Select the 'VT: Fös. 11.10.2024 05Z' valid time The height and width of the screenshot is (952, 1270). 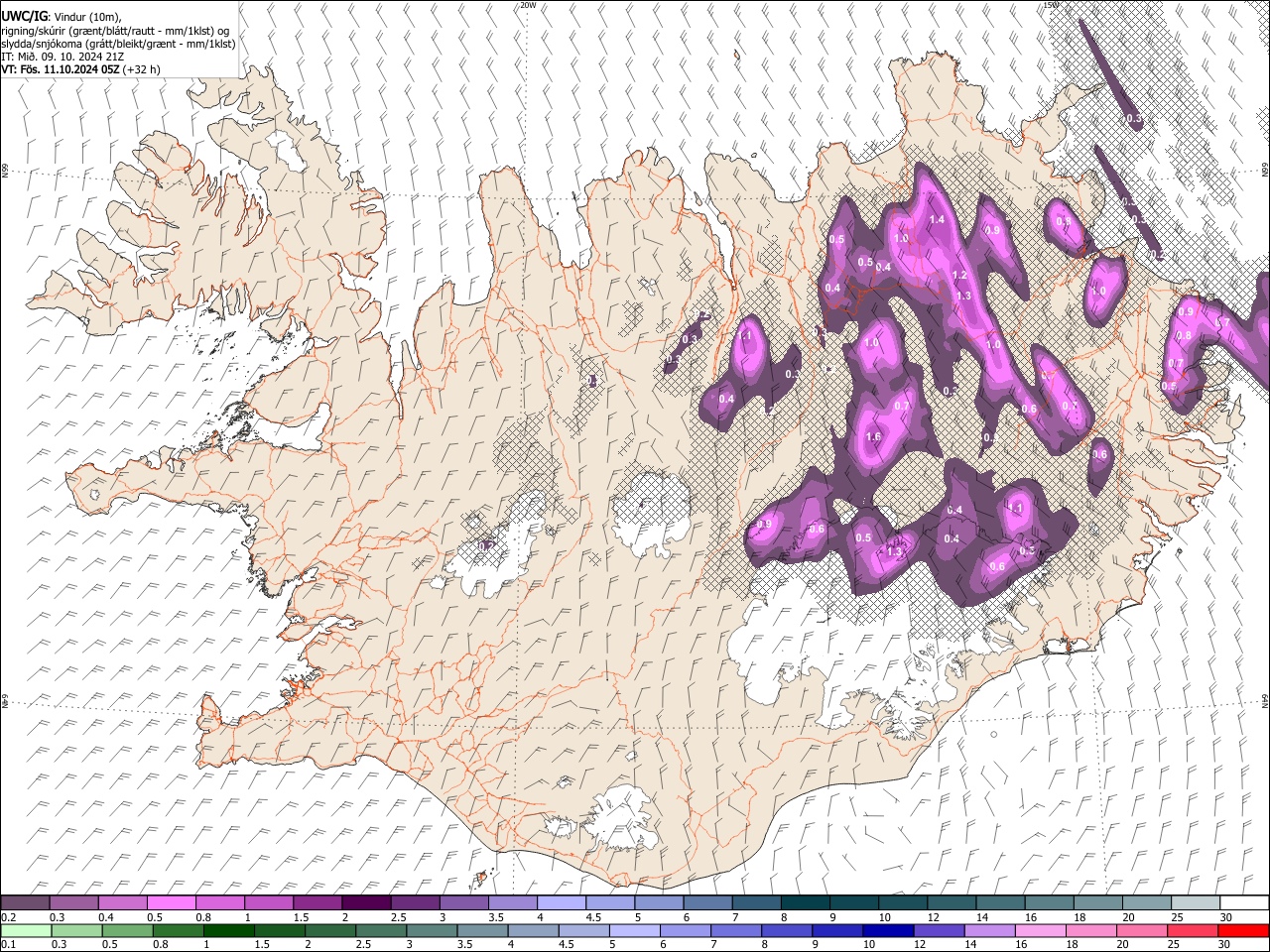tap(60, 69)
